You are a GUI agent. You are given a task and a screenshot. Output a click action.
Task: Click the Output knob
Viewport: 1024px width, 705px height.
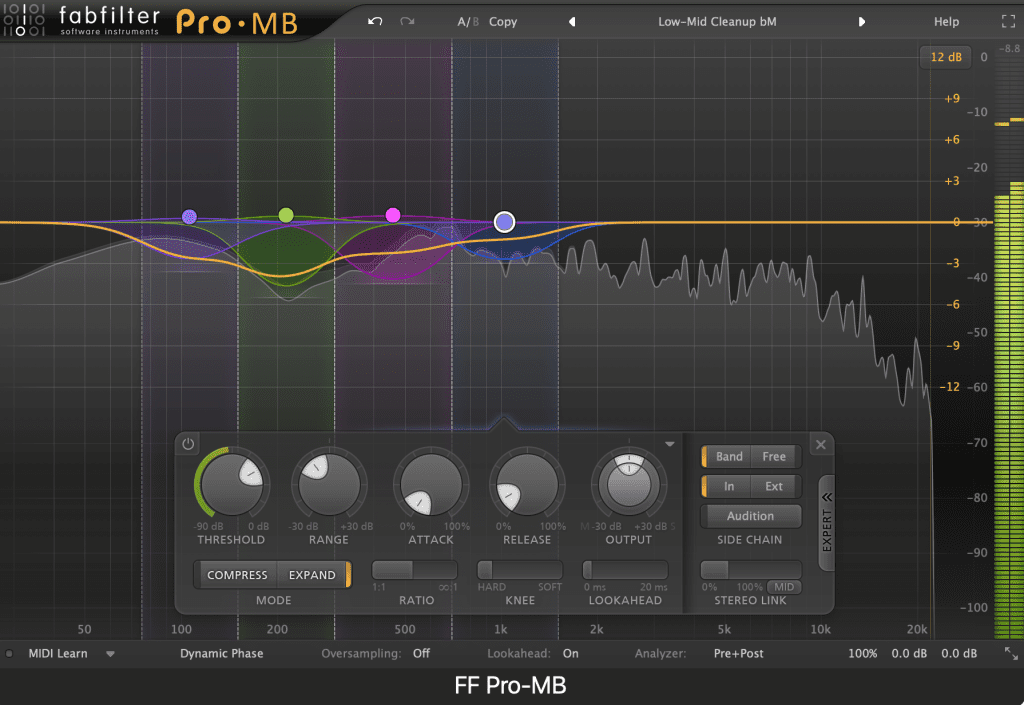point(629,485)
